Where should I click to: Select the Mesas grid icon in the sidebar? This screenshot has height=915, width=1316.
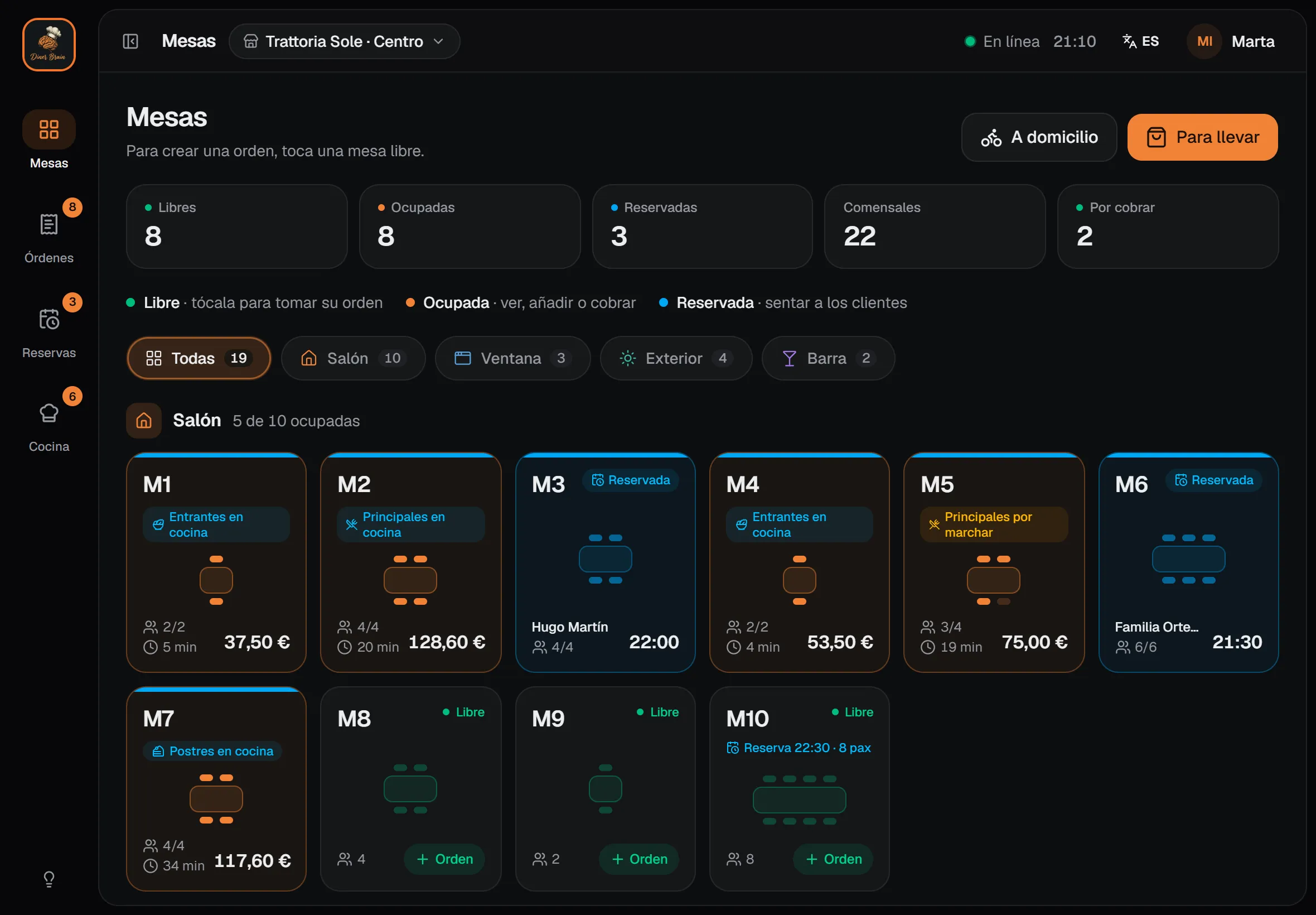click(x=49, y=129)
